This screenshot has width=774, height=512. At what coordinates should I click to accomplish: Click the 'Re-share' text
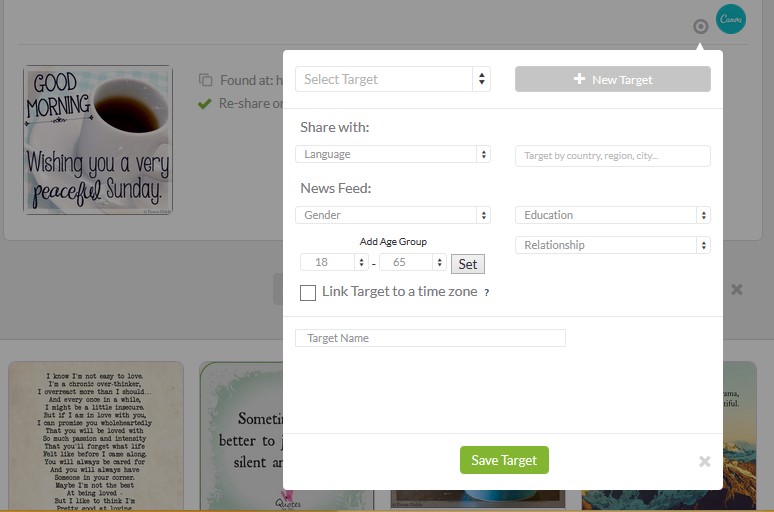pos(244,103)
